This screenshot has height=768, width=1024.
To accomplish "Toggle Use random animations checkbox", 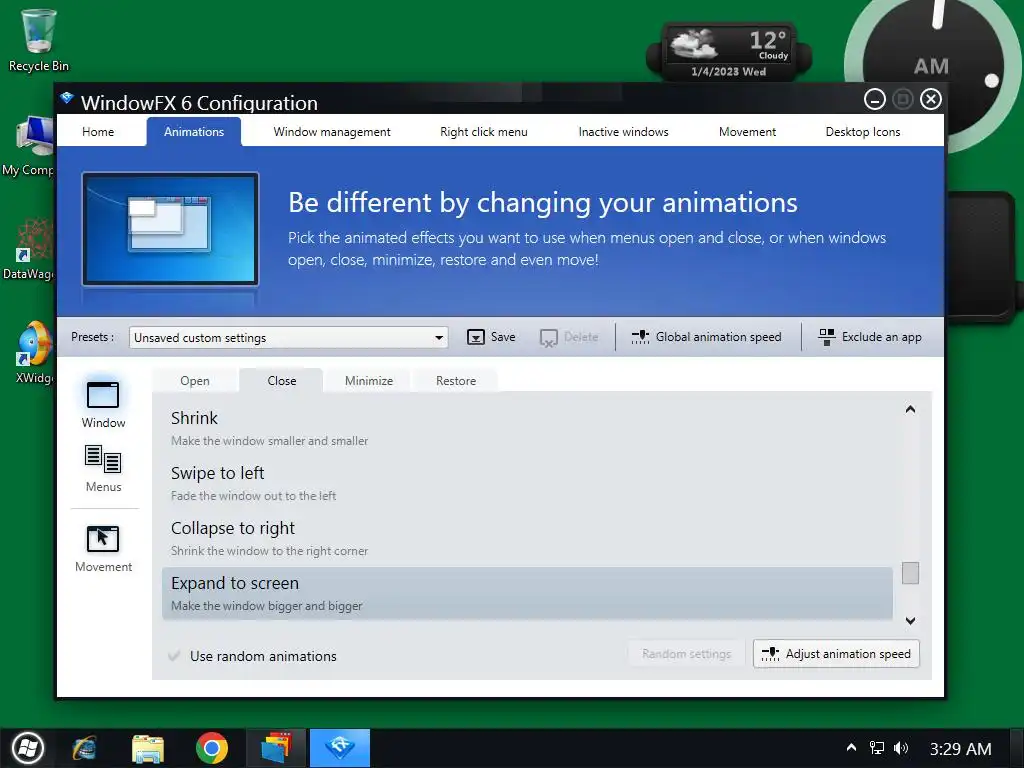I will [x=174, y=656].
